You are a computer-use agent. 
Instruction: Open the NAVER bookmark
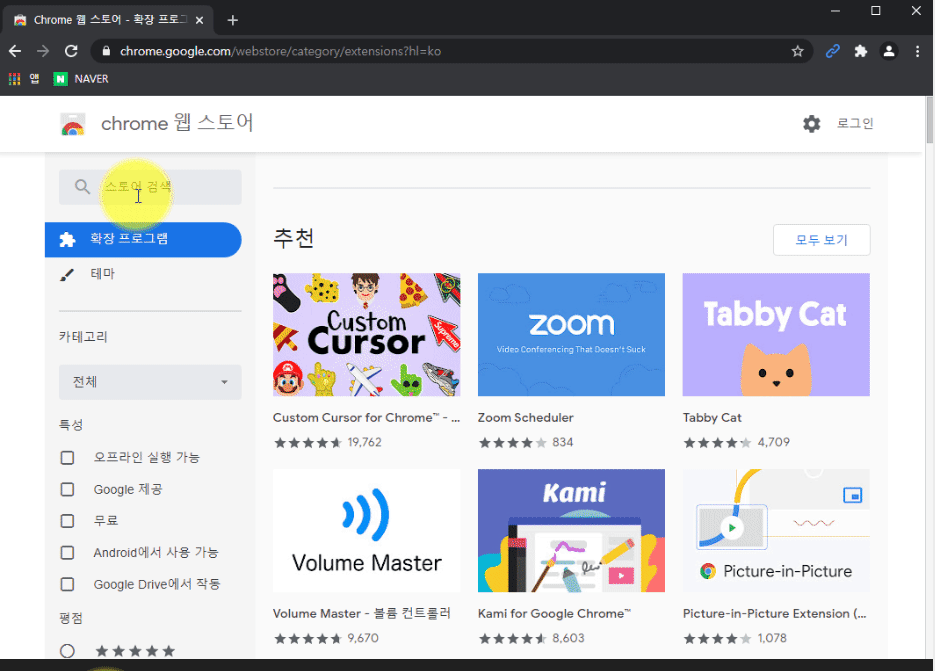pyautogui.click(x=81, y=79)
